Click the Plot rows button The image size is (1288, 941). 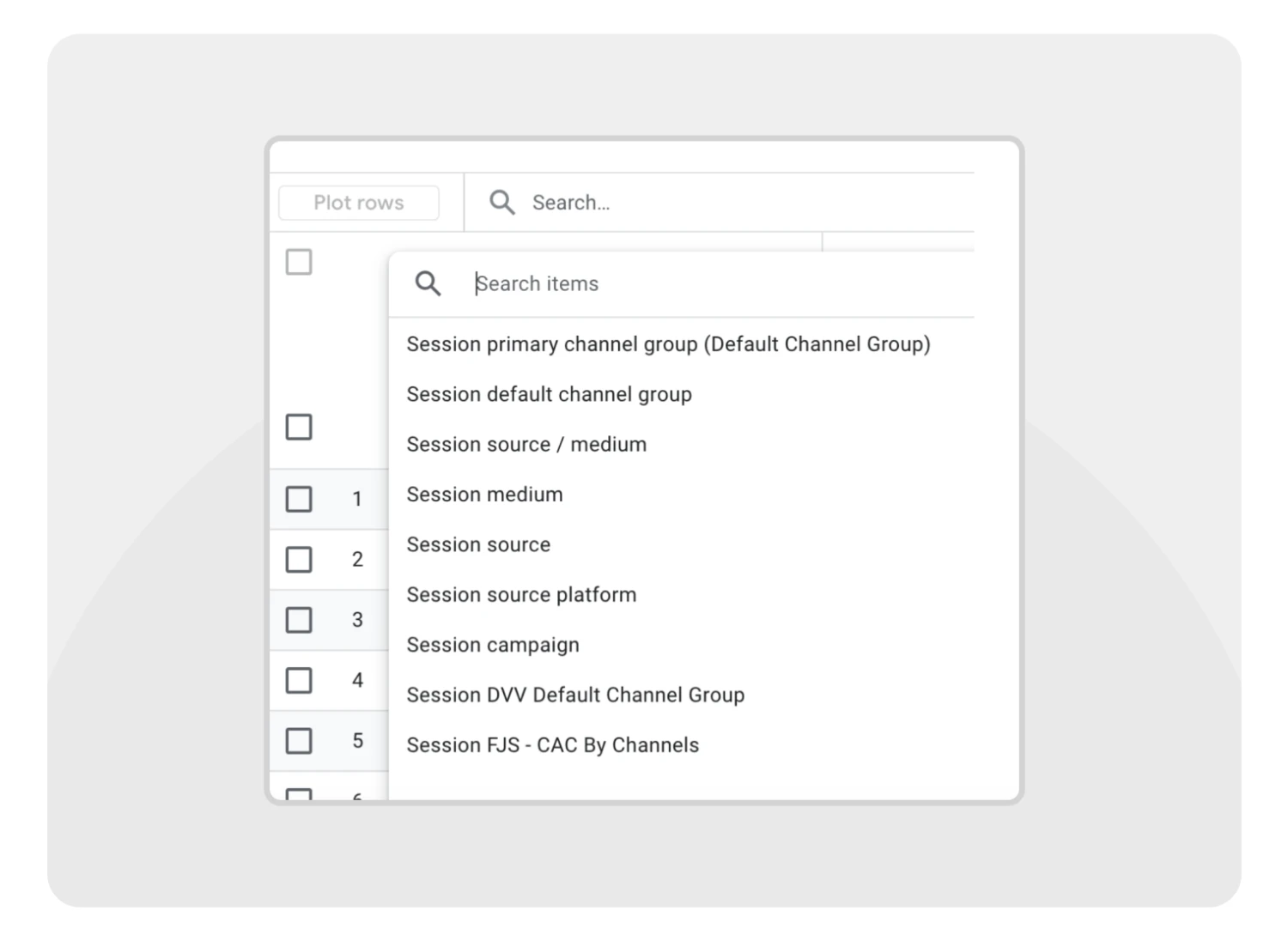coord(358,203)
